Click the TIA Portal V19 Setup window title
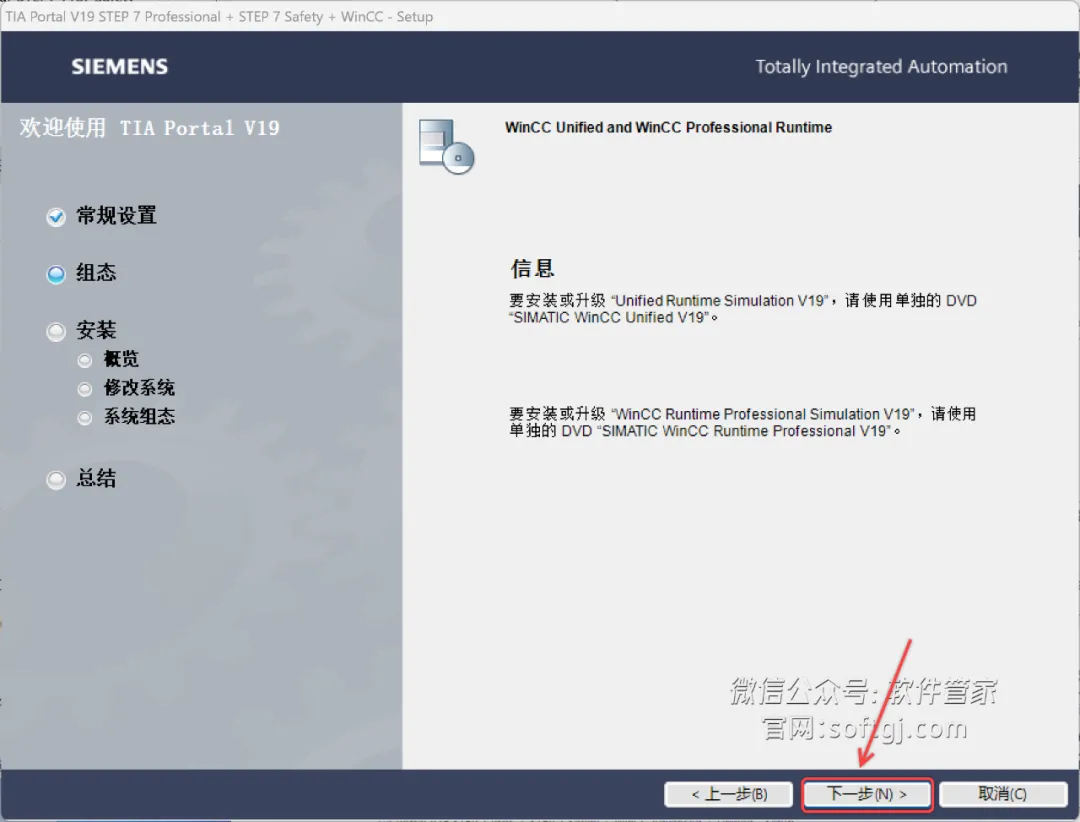This screenshot has height=822, width=1080. tap(219, 17)
